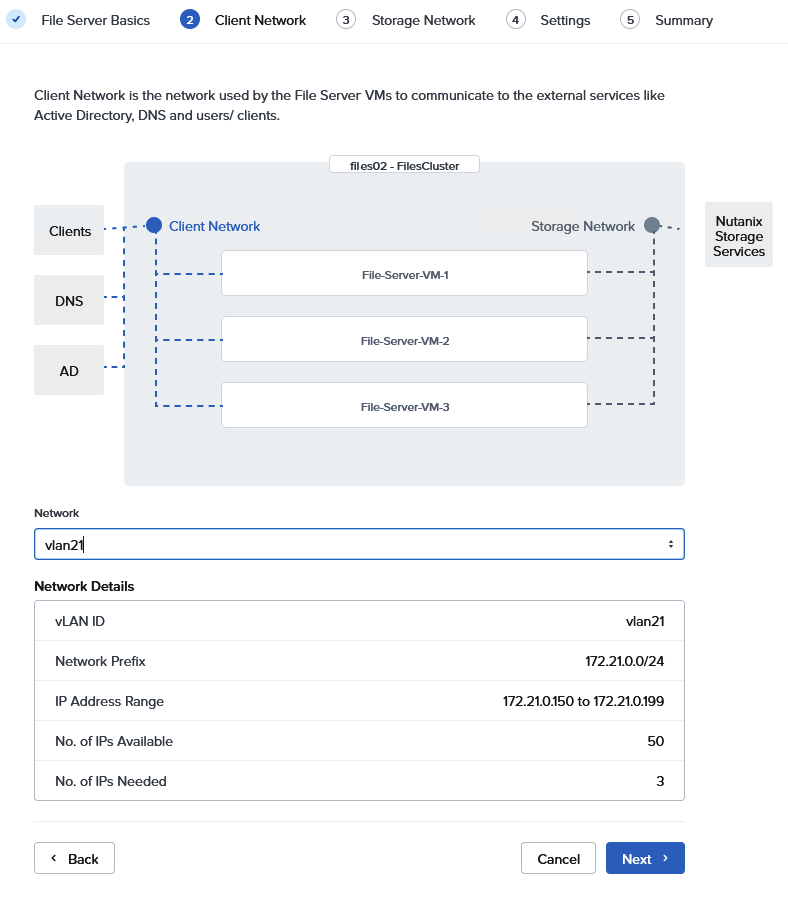Viewport: 788px width, 908px height.
Task: Click the step 4 number circle
Action: click(516, 20)
